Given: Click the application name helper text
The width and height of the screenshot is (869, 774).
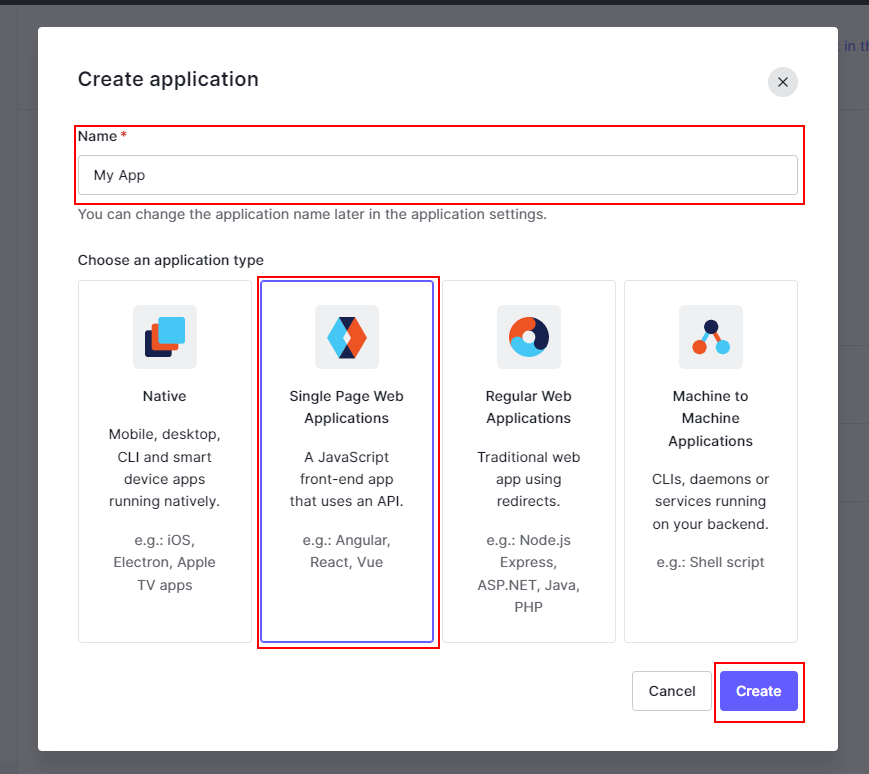Looking at the screenshot, I should tap(312, 214).
